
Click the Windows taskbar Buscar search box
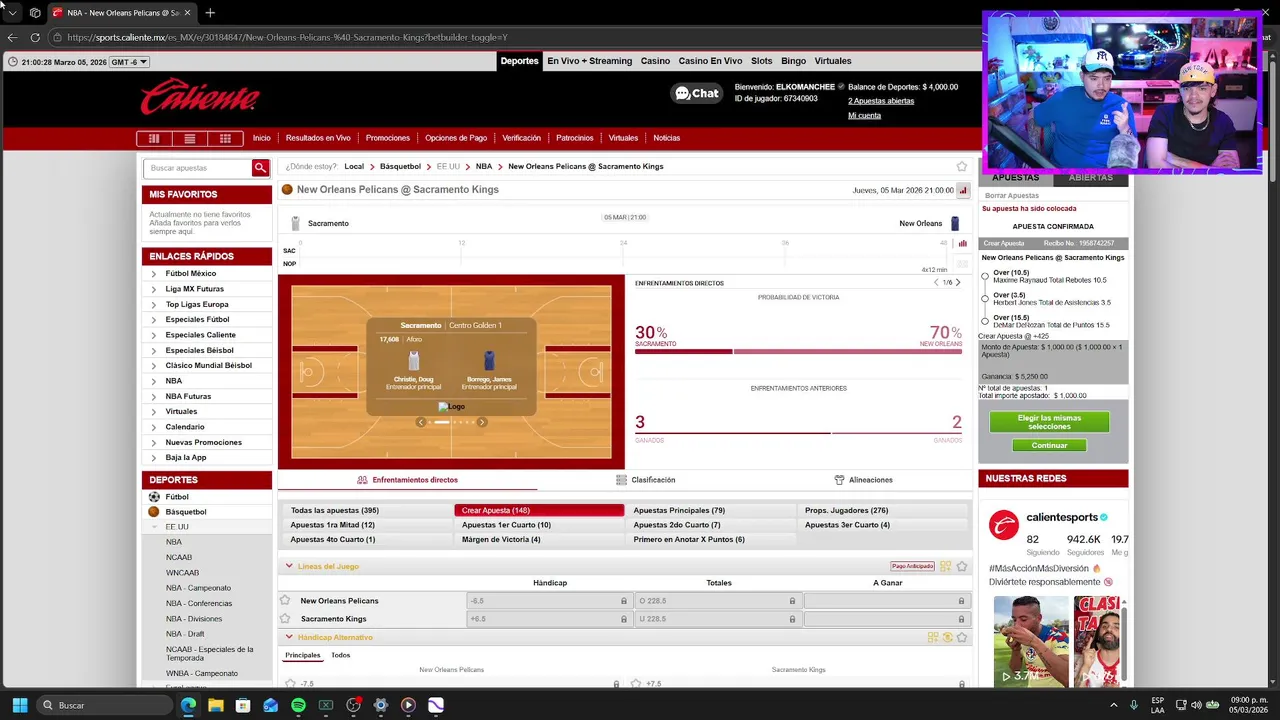[105, 705]
